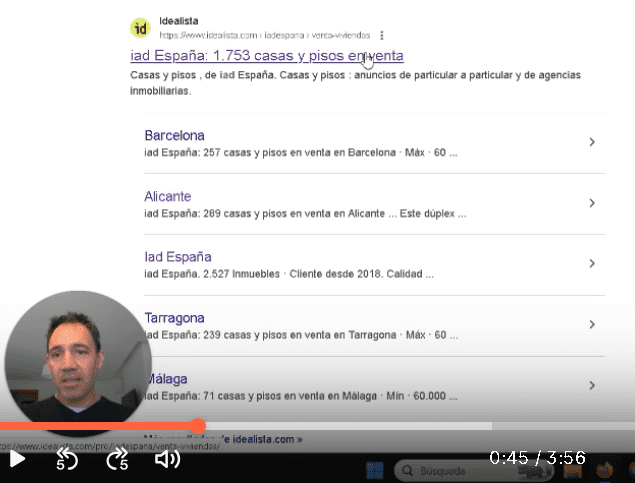635x483 pixels.
Task: Open the Alicante sitelink
Action: (167, 196)
